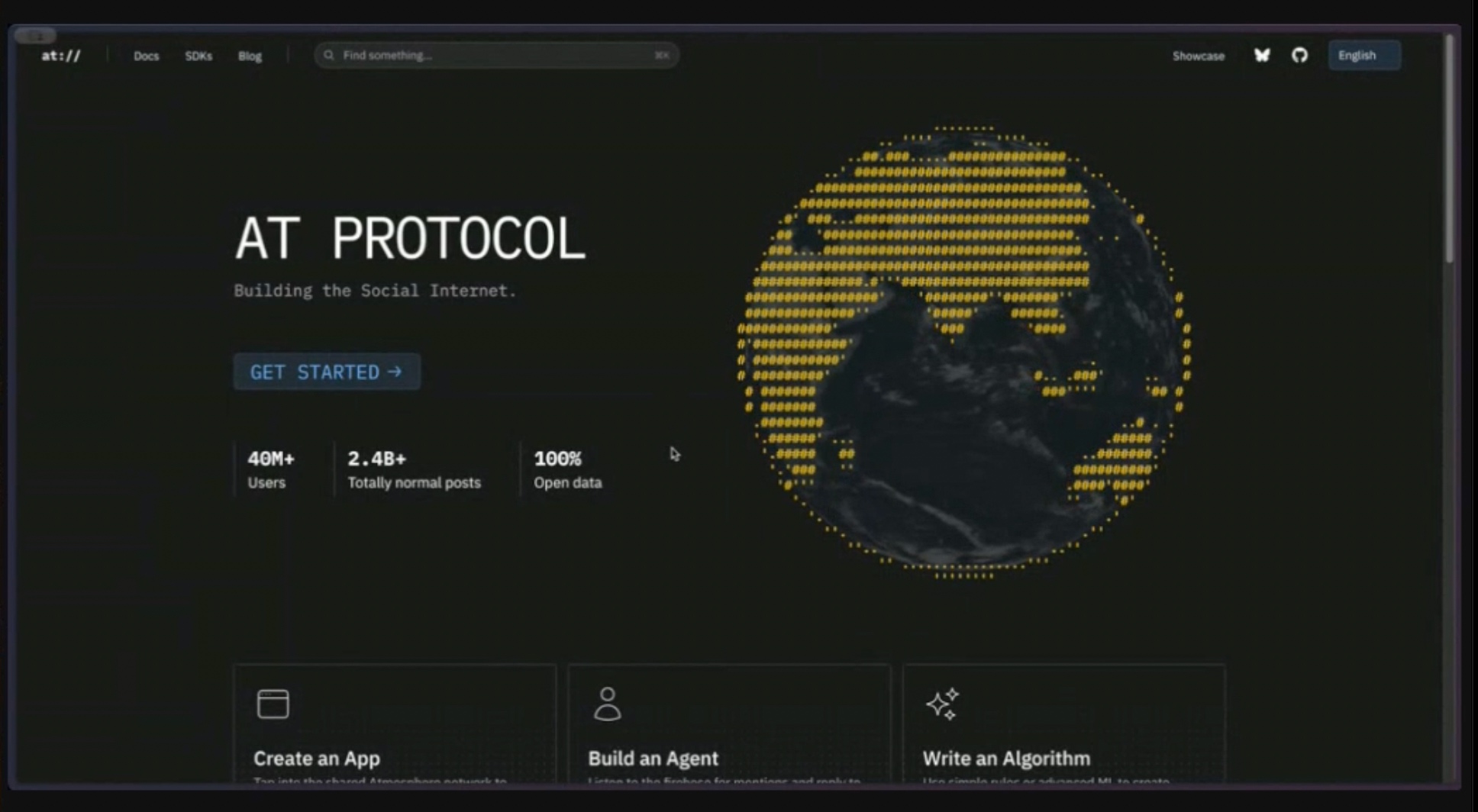Click the Write an Algorithm sparkles icon
1478x812 pixels.
tap(942, 704)
